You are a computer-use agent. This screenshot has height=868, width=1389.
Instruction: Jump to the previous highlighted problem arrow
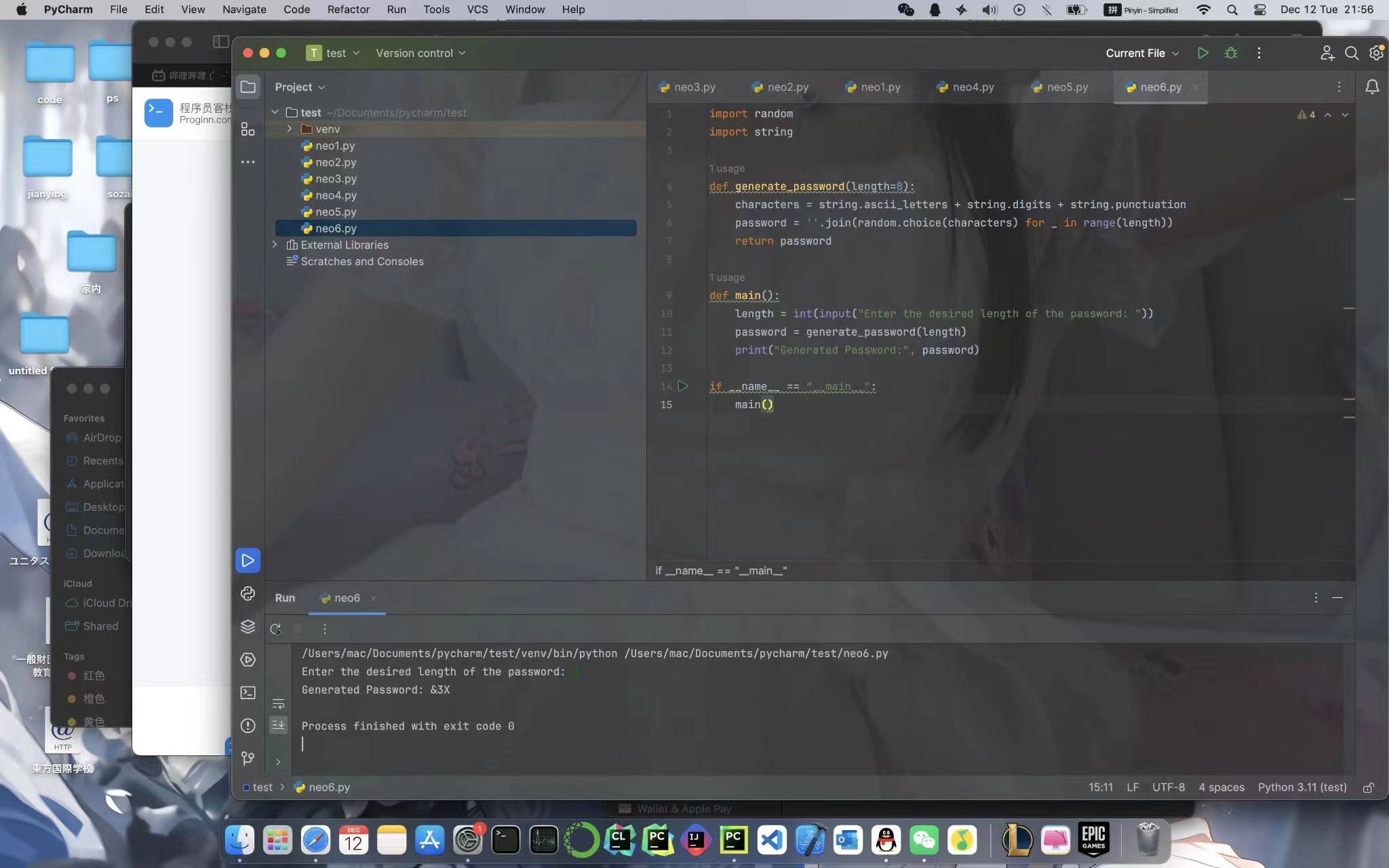point(1328,115)
